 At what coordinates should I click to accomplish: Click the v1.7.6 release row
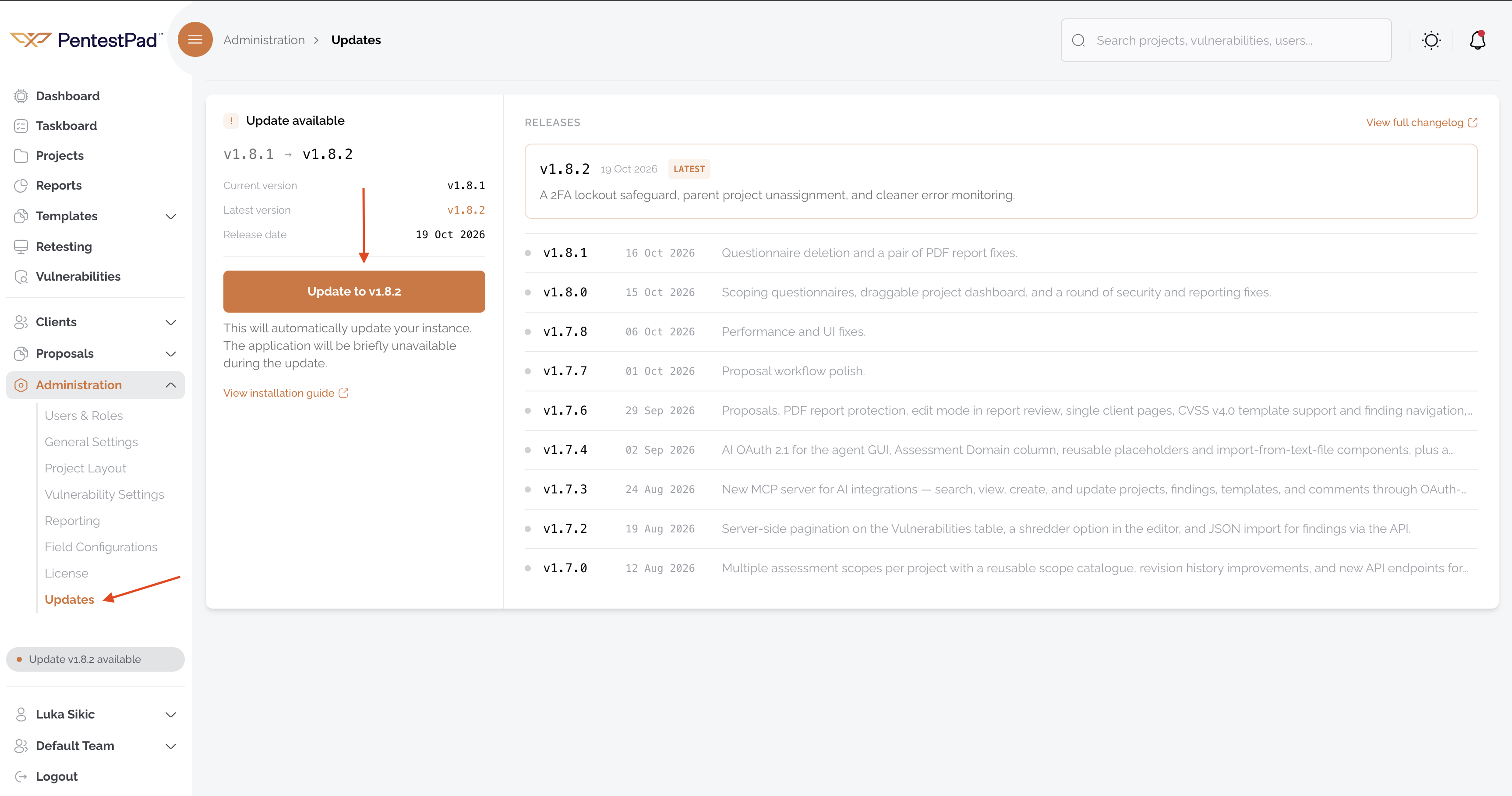[1001, 411]
